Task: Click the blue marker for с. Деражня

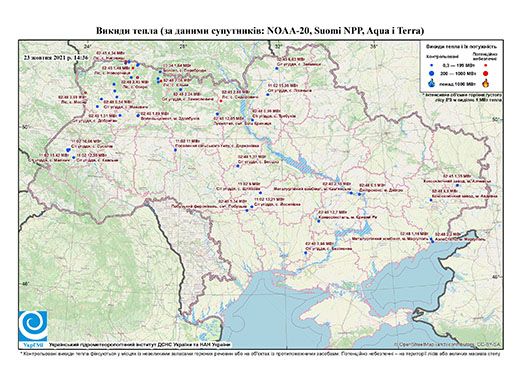Action: 175,150
